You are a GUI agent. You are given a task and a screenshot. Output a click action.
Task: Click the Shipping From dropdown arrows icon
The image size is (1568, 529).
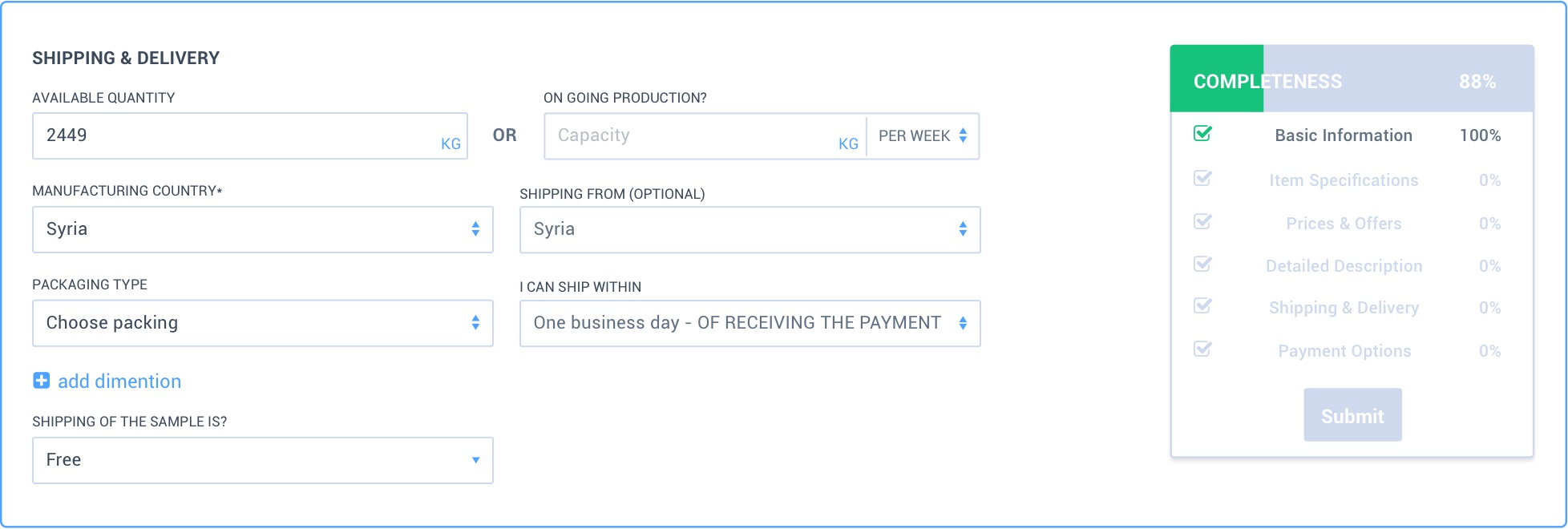tap(963, 229)
